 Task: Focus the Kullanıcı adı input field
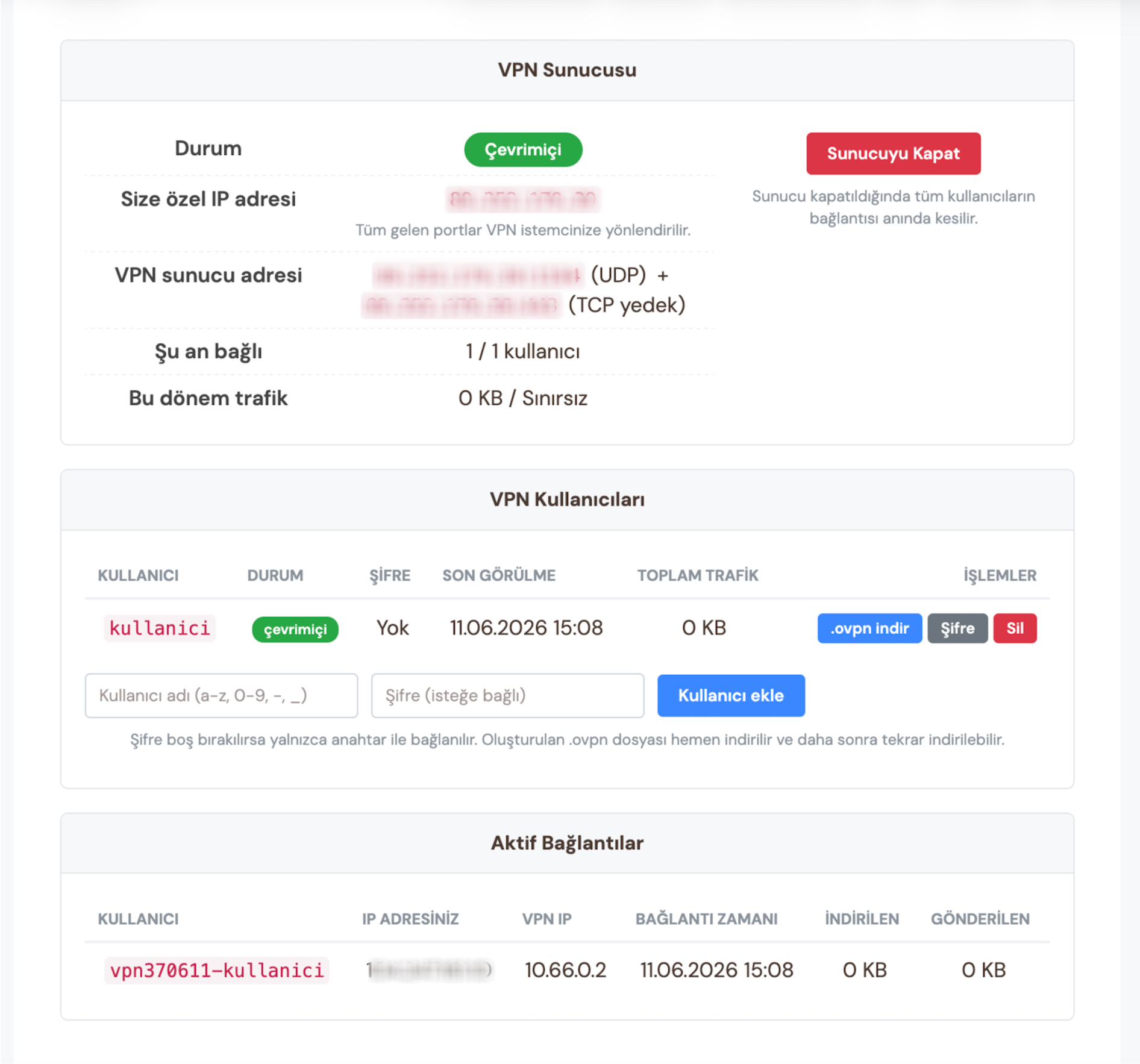221,695
